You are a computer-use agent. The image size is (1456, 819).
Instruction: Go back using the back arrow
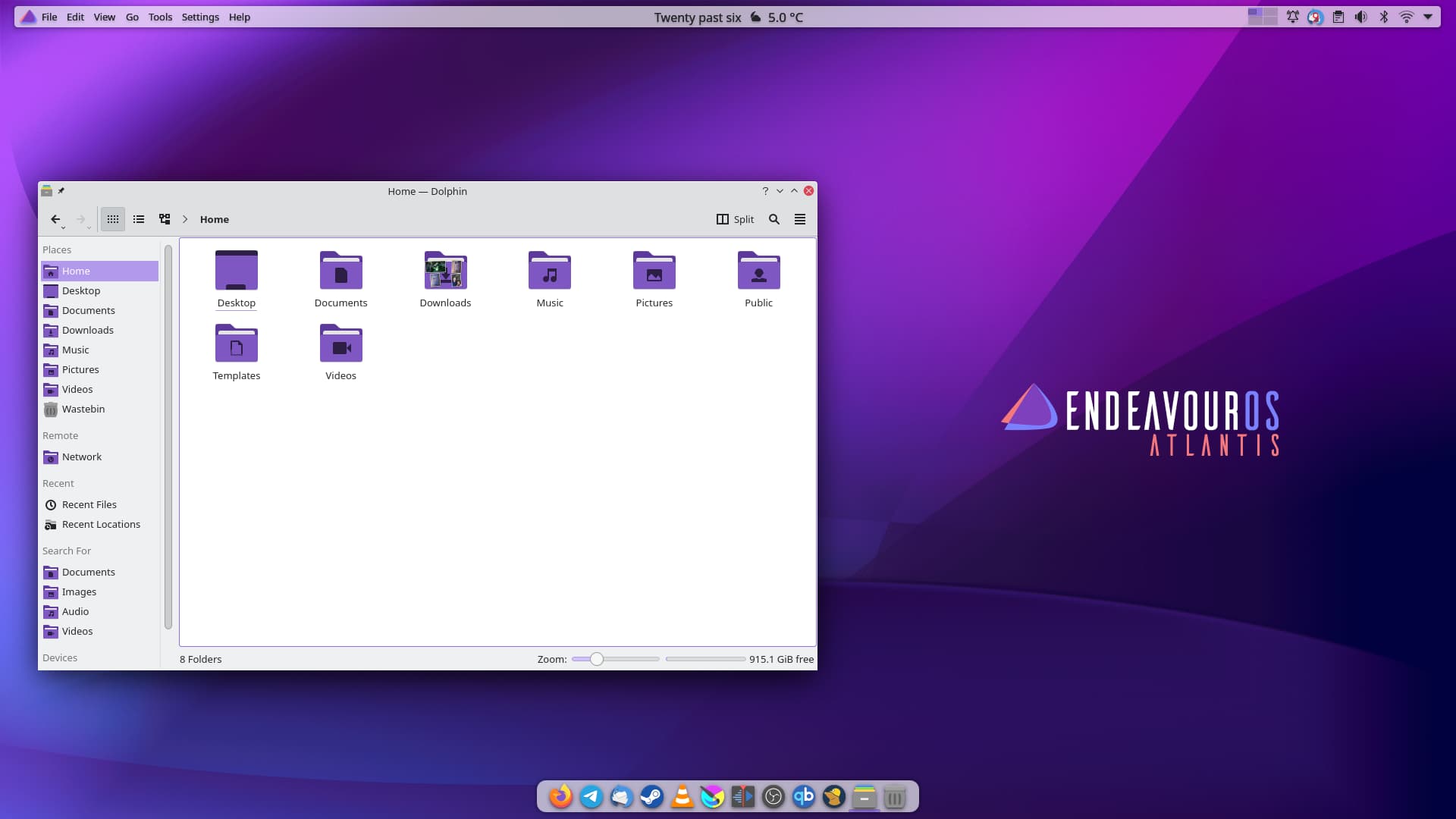point(55,219)
